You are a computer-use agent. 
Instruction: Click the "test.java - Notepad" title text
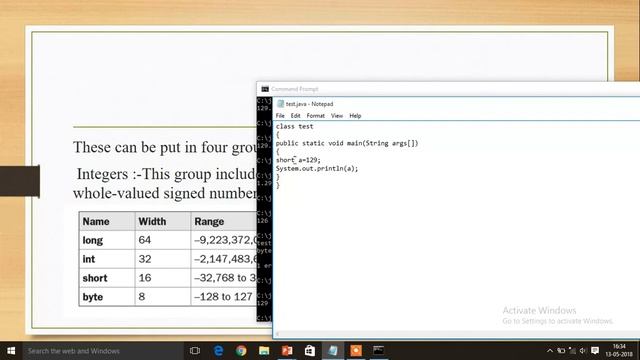pyautogui.click(x=309, y=104)
